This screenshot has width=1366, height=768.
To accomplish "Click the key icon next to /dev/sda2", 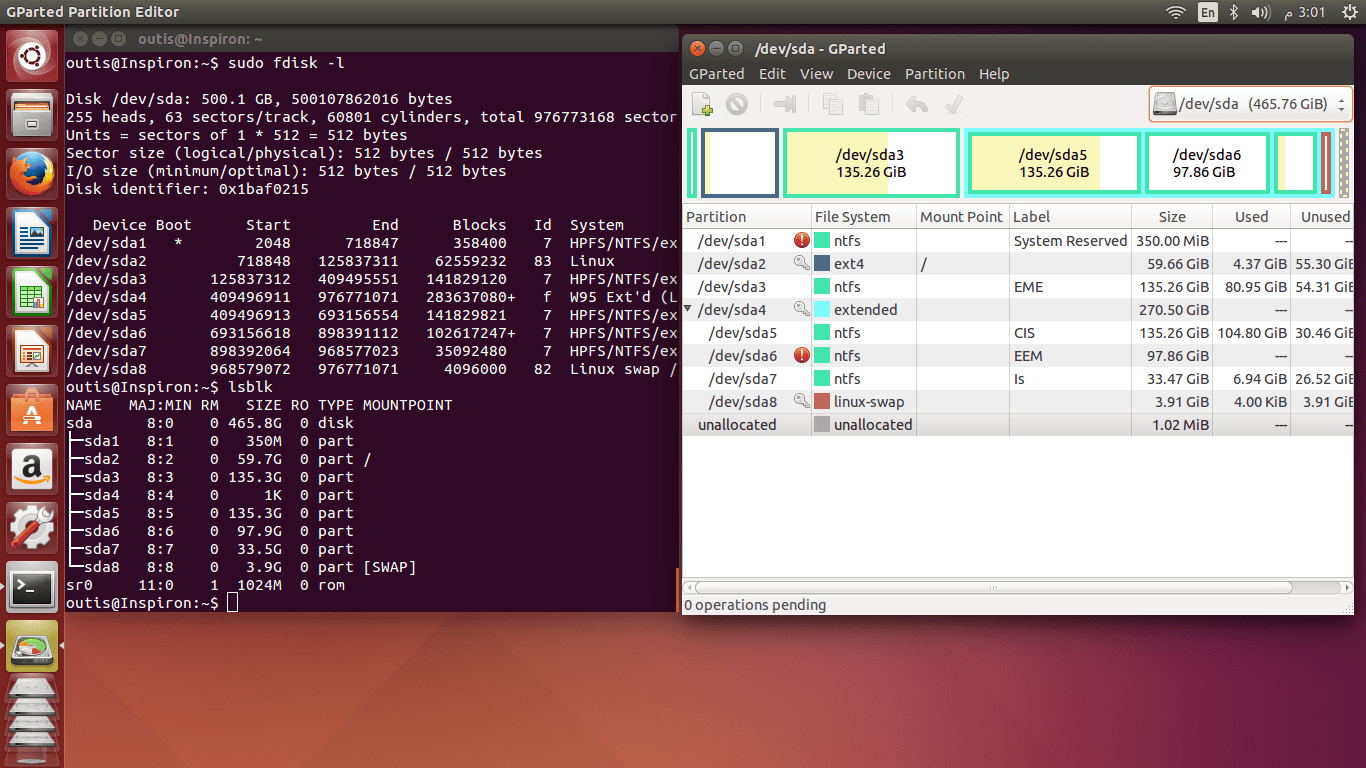I will tap(800, 263).
